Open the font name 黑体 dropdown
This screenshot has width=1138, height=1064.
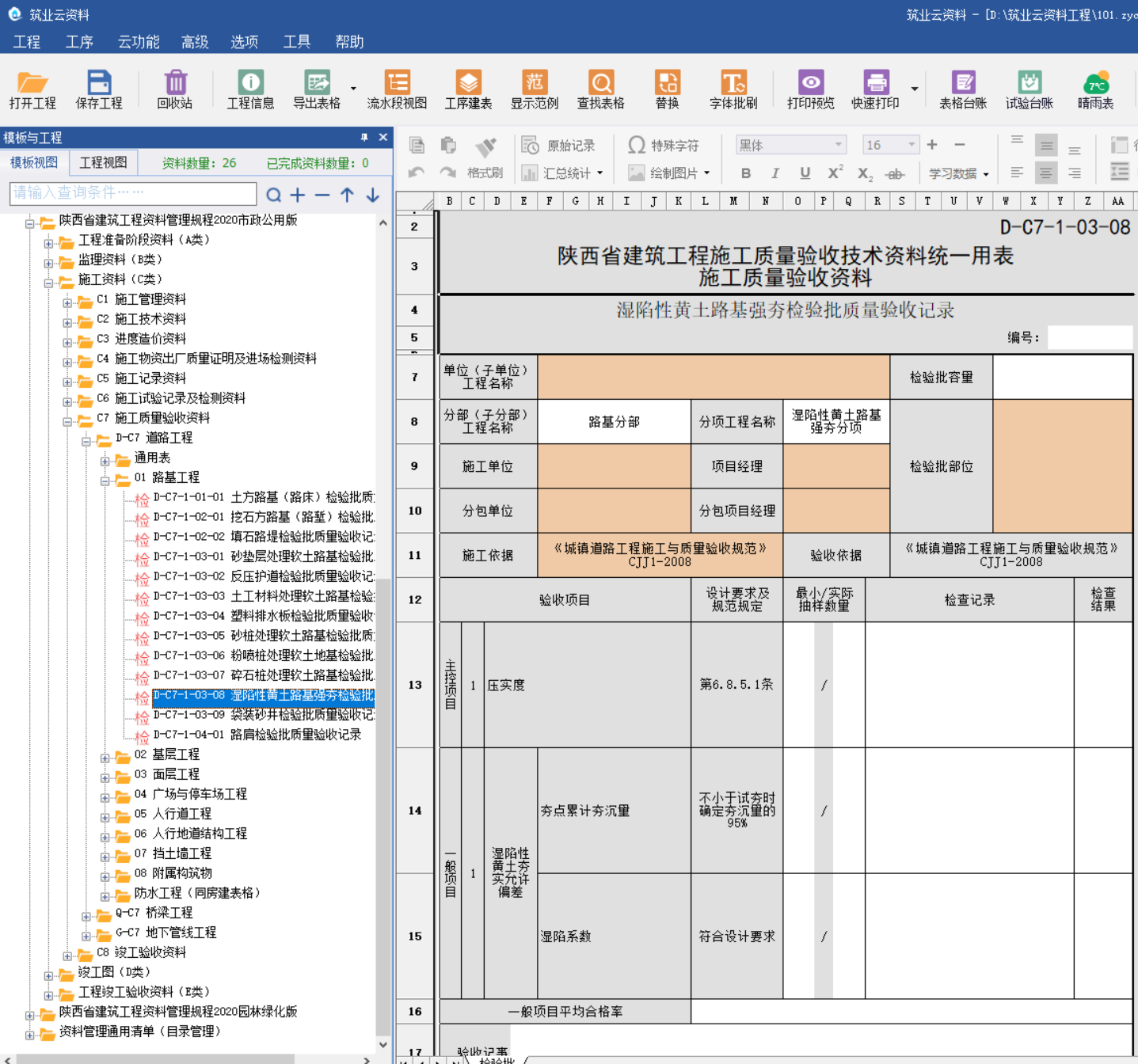838,145
